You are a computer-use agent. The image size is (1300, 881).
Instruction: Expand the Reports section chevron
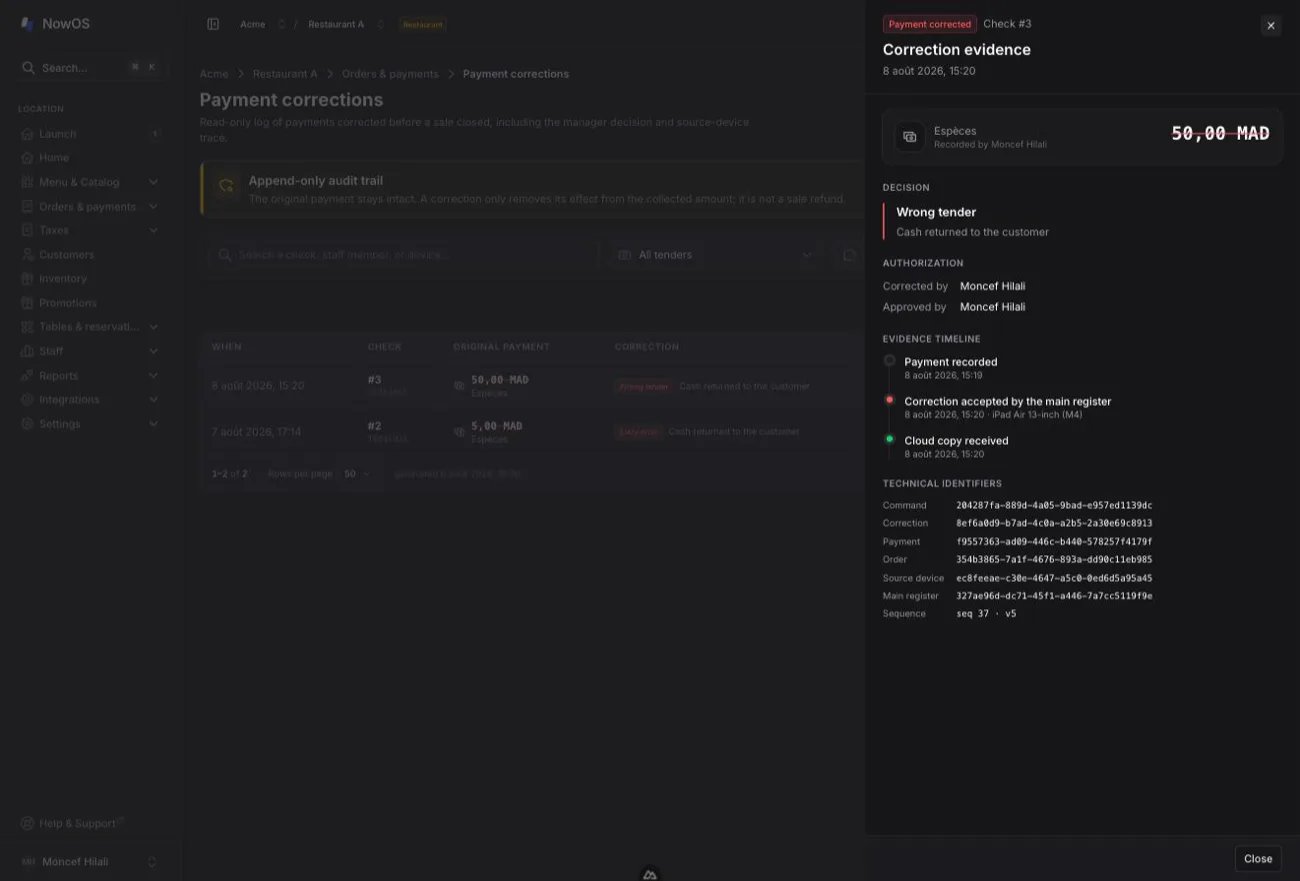click(x=153, y=376)
